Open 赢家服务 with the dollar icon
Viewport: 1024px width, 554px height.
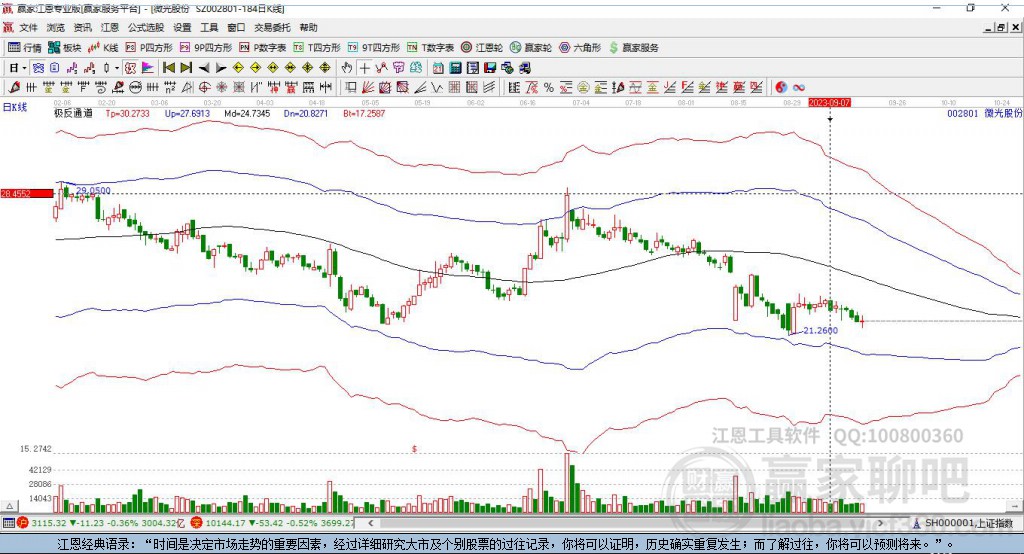tap(633, 48)
